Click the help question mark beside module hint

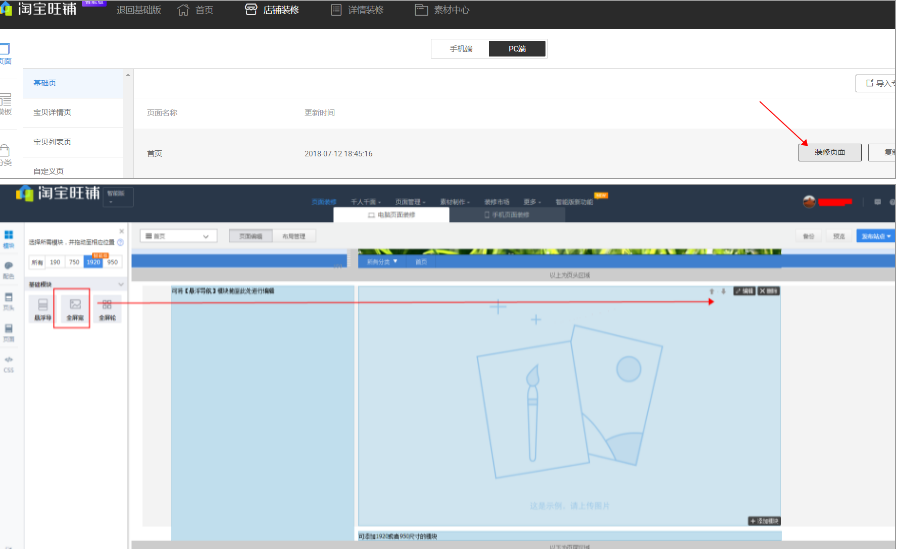[120, 242]
